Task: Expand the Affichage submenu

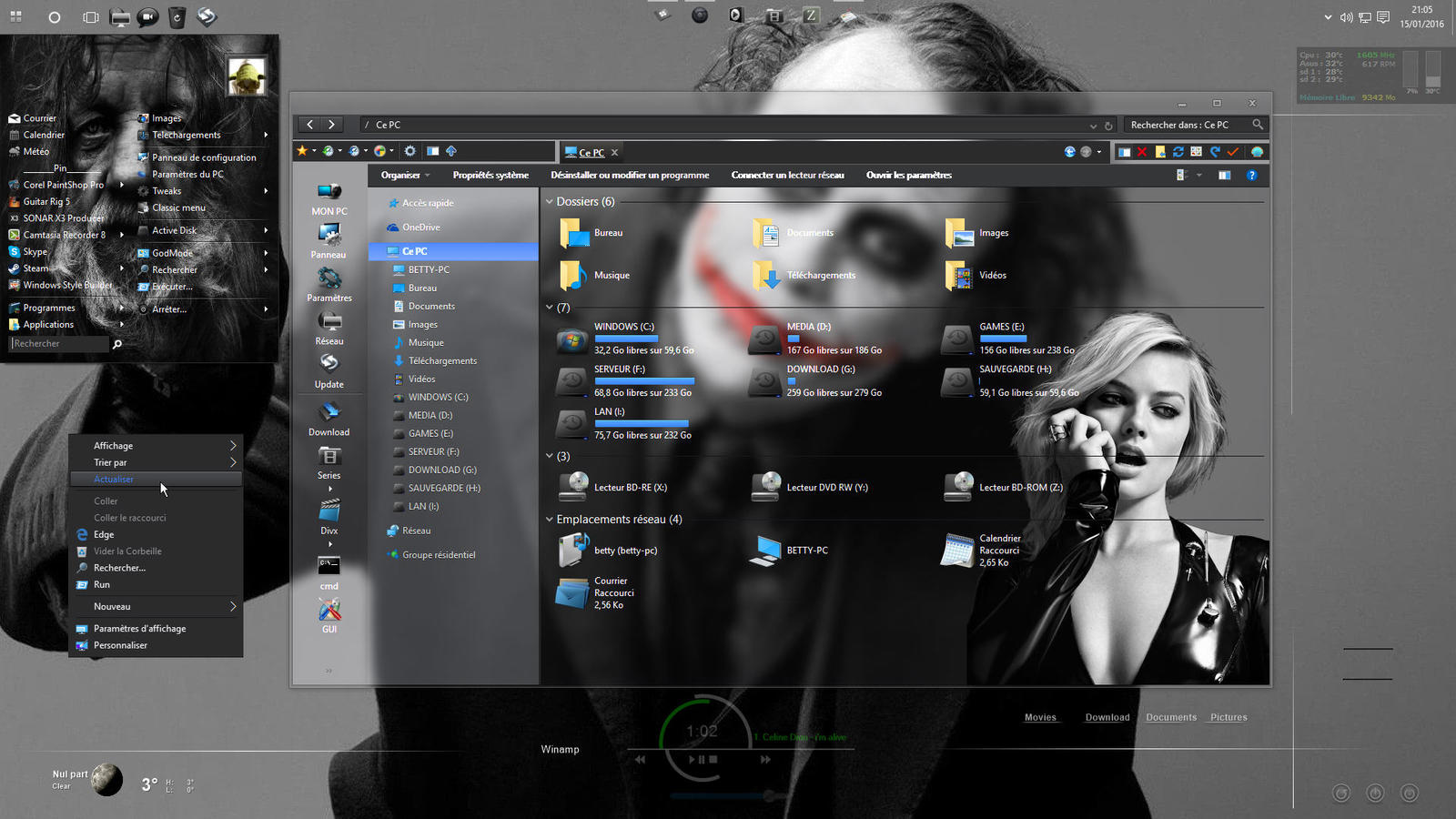Action: (156, 446)
